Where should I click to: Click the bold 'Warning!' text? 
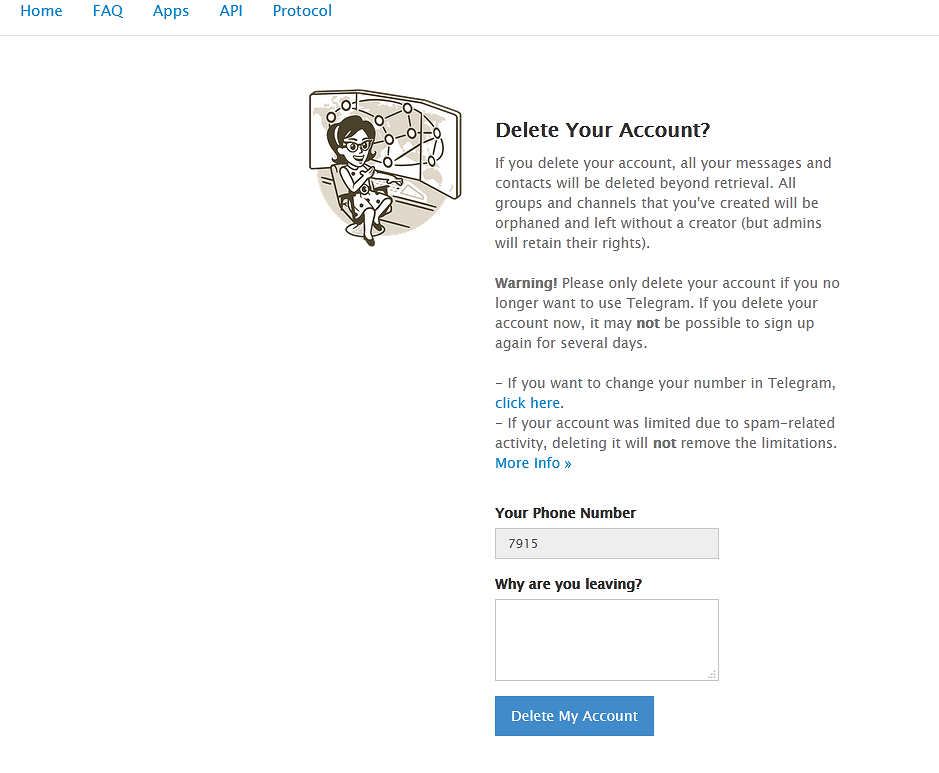tap(526, 283)
